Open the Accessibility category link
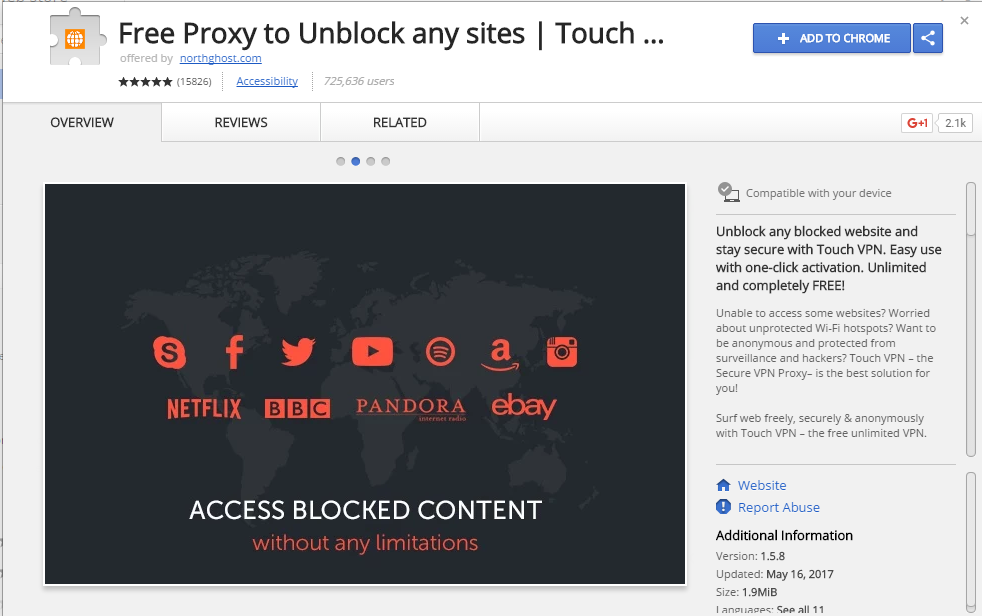This screenshot has width=982, height=616. (x=267, y=81)
